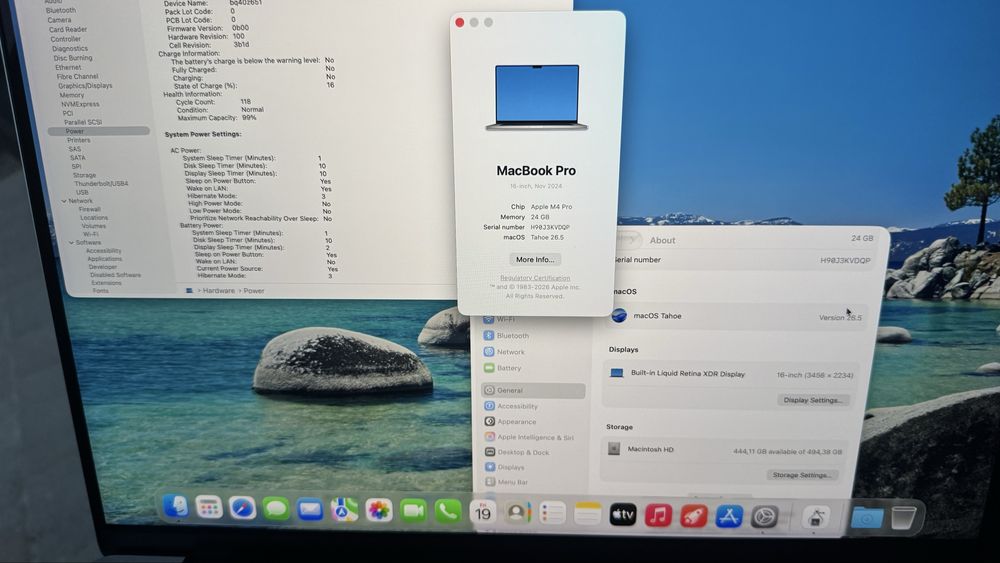Viewport: 1000px width, 563px height.
Task: Select Firewall under Network in System Information
Action: 90,209
